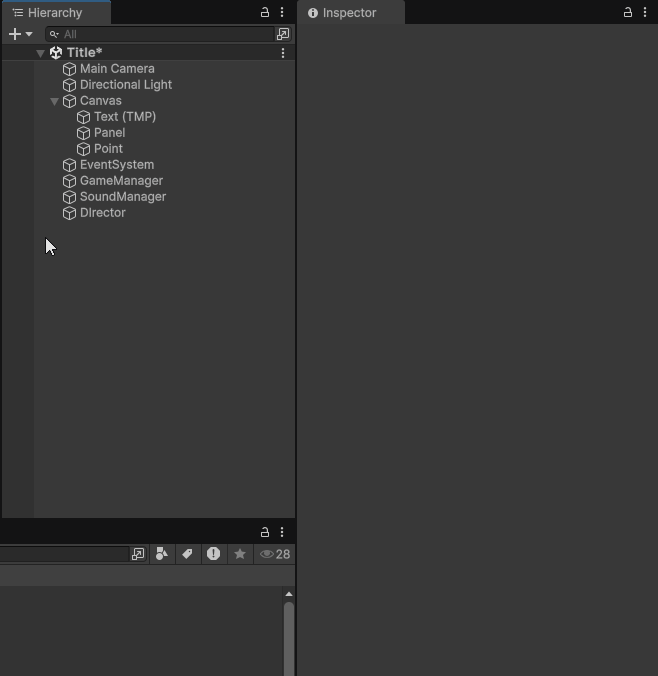Switch to the Hierarchy tab
Image resolution: width=658 pixels, height=676 pixels.
tap(55, 13)
